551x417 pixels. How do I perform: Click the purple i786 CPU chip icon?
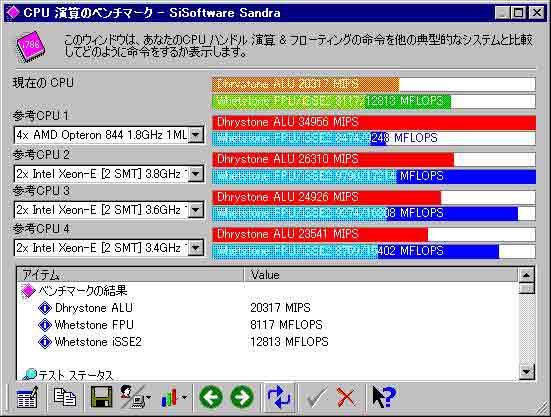tap(30, 46)
